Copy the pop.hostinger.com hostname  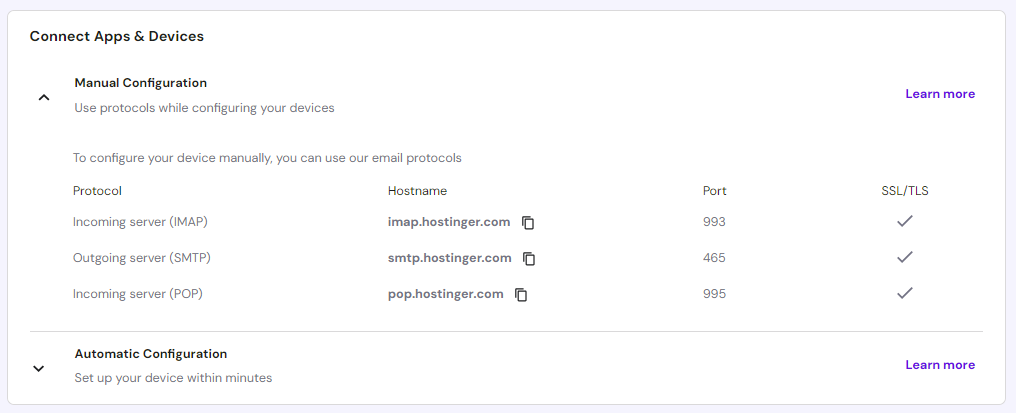click(521, 294)
